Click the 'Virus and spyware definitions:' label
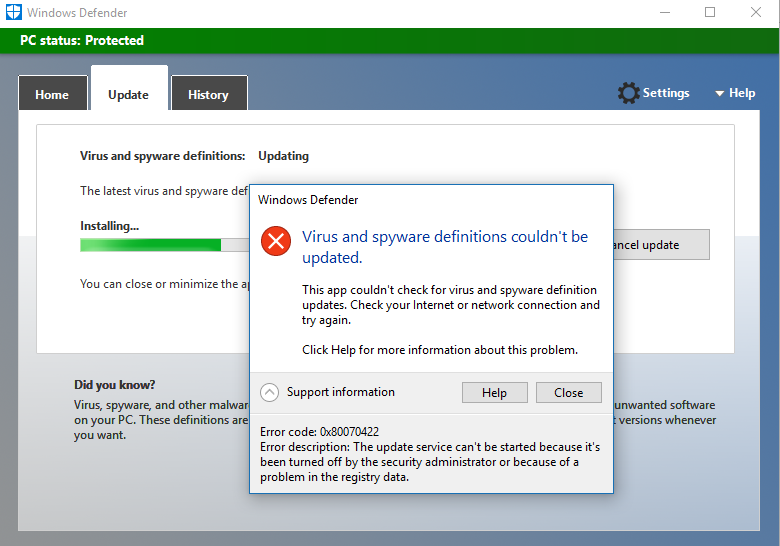780x546 pixels. 163,156
